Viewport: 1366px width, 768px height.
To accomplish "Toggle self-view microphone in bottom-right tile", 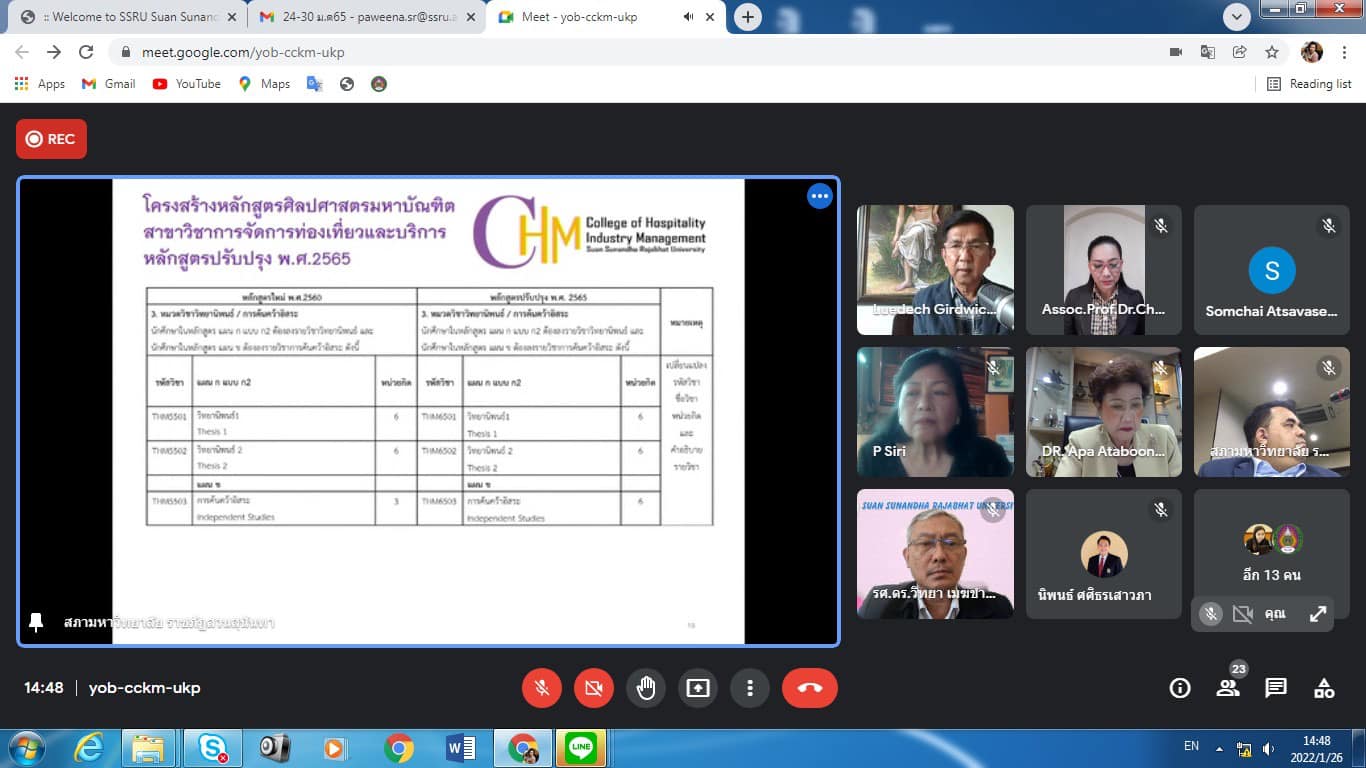I will [x=1210, y=614].
